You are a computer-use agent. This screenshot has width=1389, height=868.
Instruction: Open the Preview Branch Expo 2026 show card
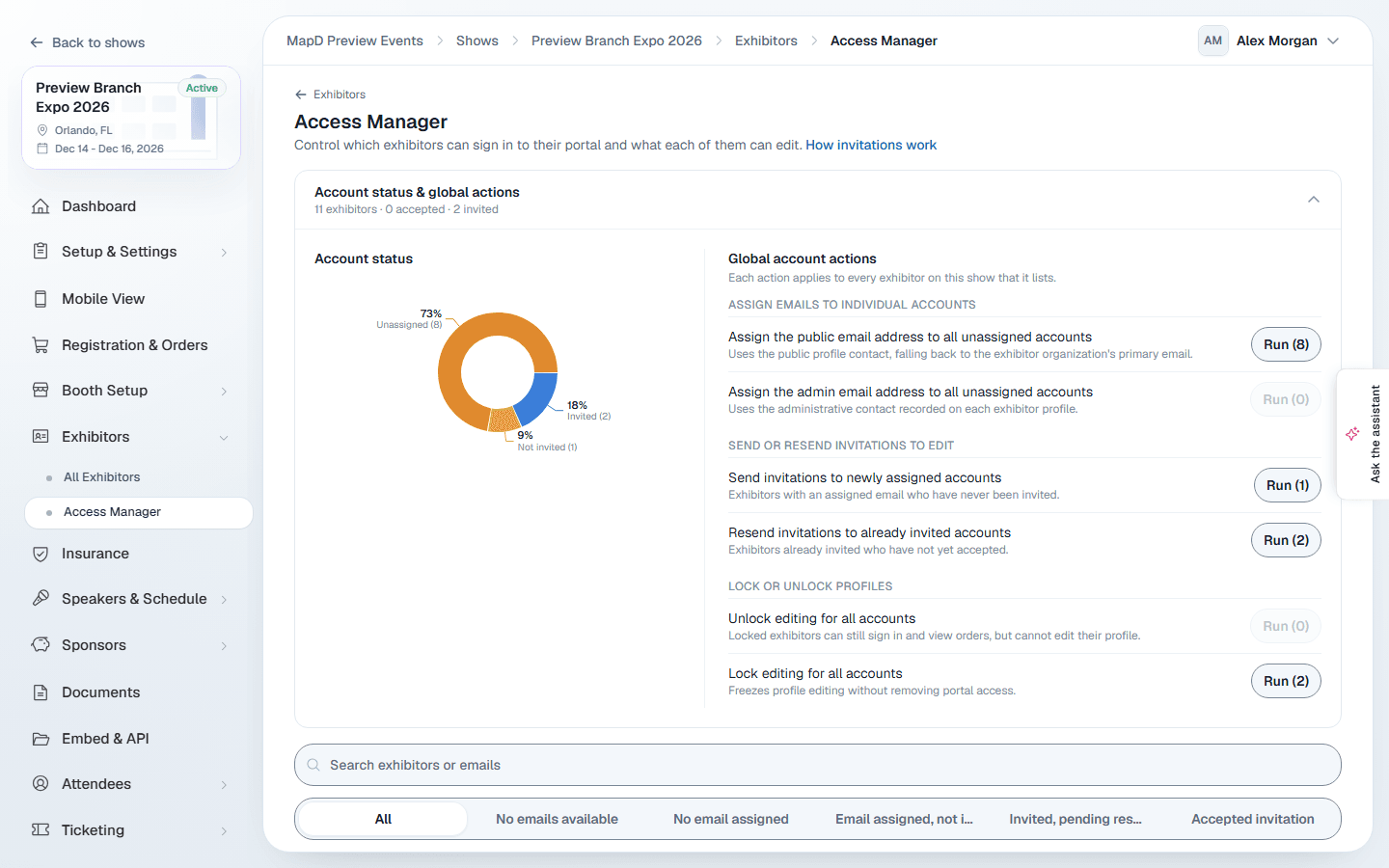tap(131, 118)
